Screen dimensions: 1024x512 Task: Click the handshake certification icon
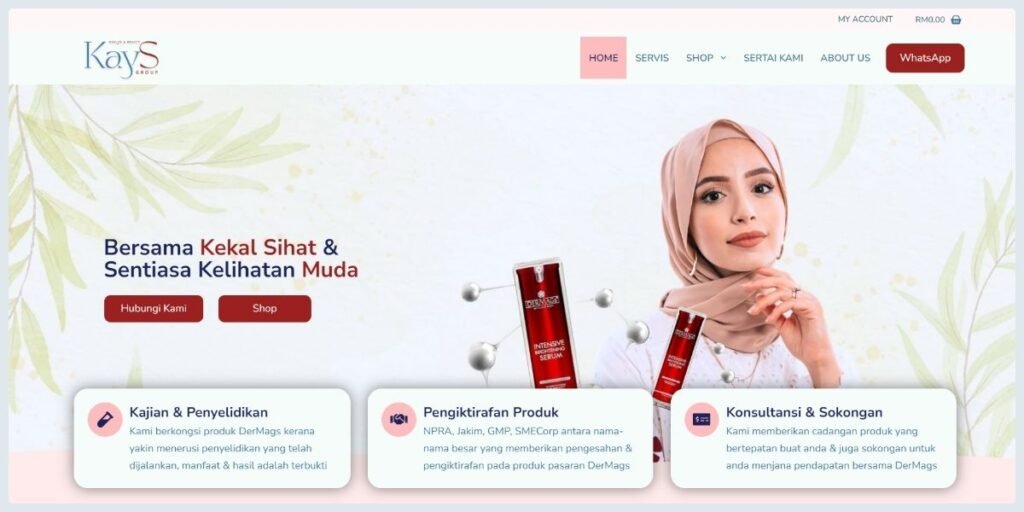point(399,419)
